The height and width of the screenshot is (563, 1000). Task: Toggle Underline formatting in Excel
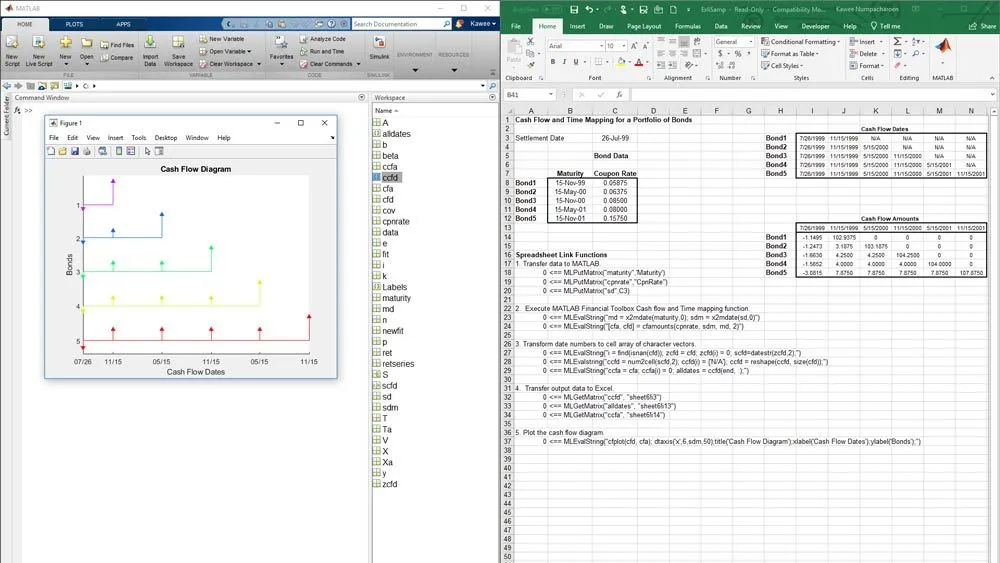tap(576, 62)
